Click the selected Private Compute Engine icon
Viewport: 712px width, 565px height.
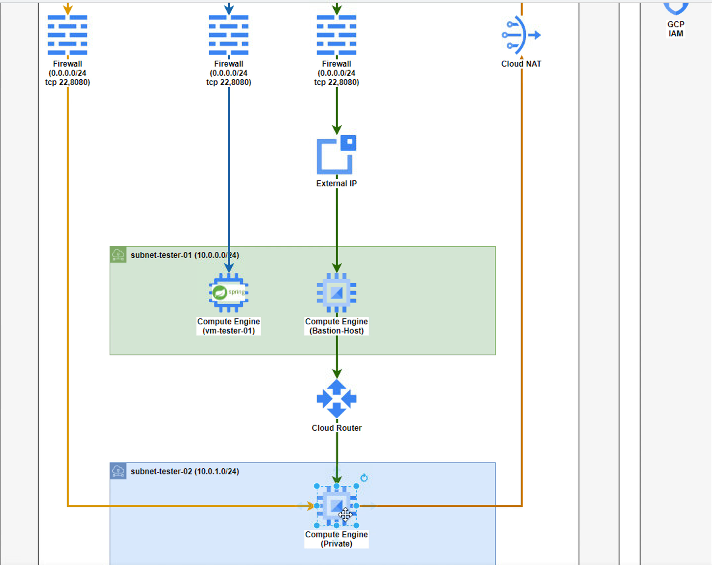click(336, 506)
